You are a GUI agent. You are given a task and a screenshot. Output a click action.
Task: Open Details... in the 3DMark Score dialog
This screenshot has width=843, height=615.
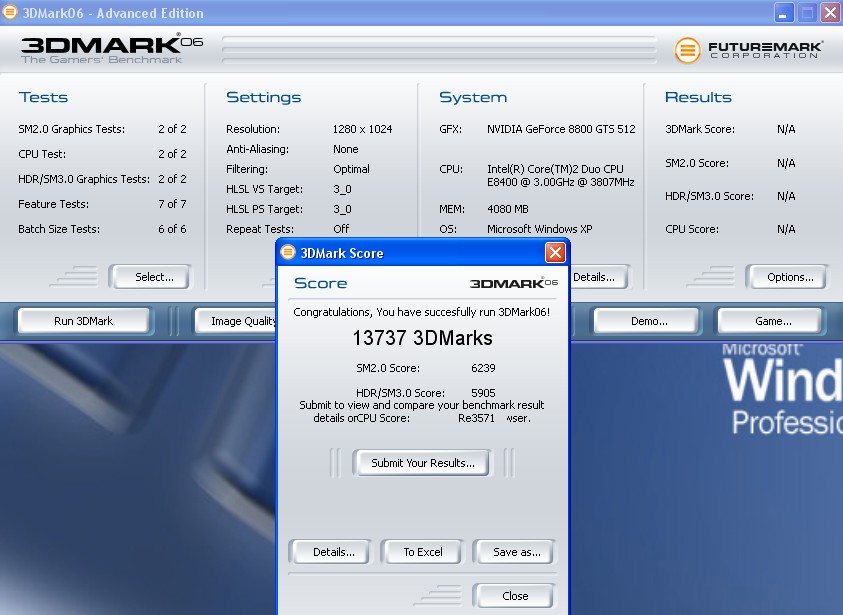[x=330, y=552]
